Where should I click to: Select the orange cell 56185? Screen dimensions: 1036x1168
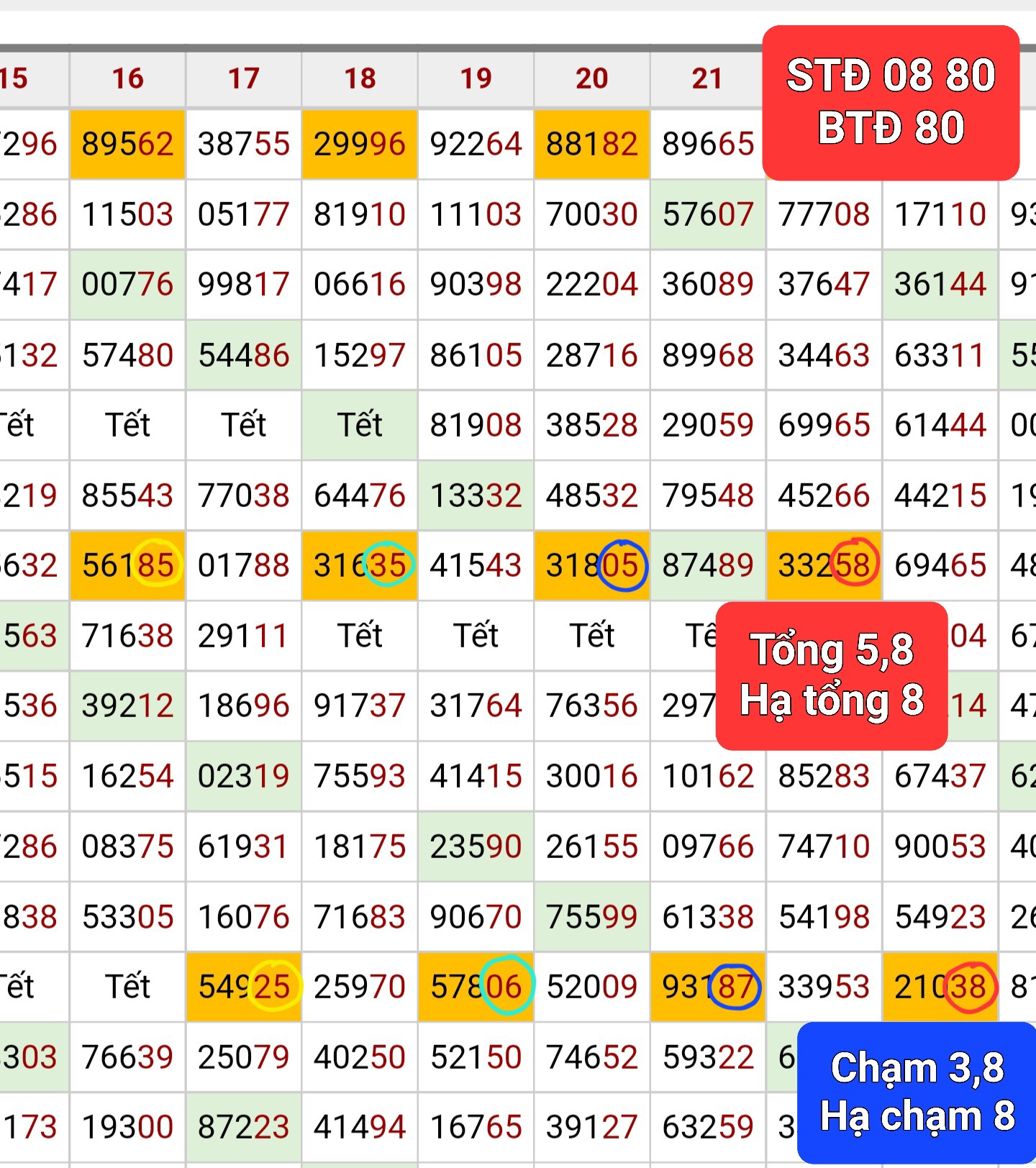127,565
